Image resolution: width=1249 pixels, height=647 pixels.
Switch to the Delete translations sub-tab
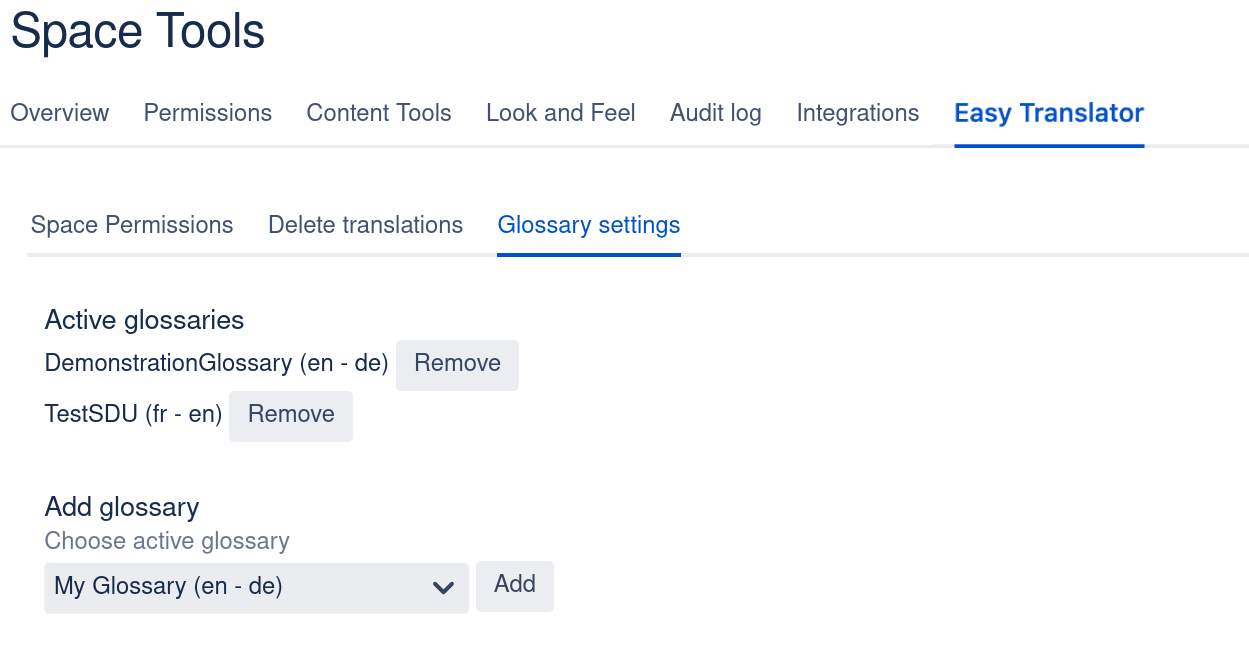click(x=365, y=225)
